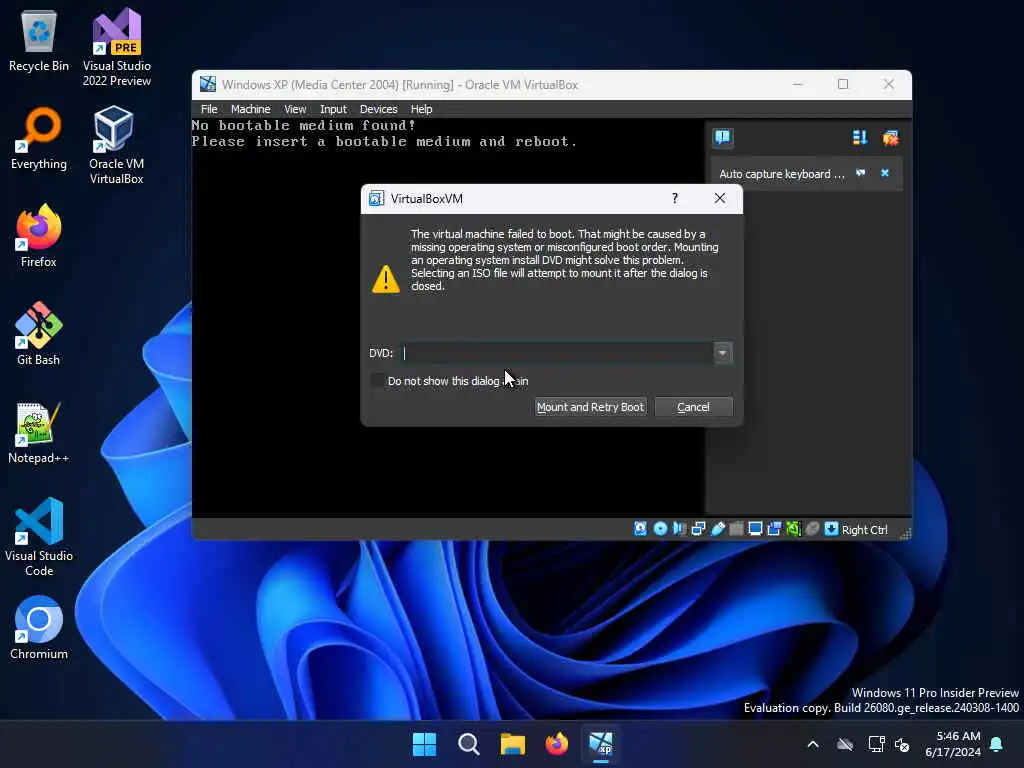Open the Input menu

tap(333, 109)
